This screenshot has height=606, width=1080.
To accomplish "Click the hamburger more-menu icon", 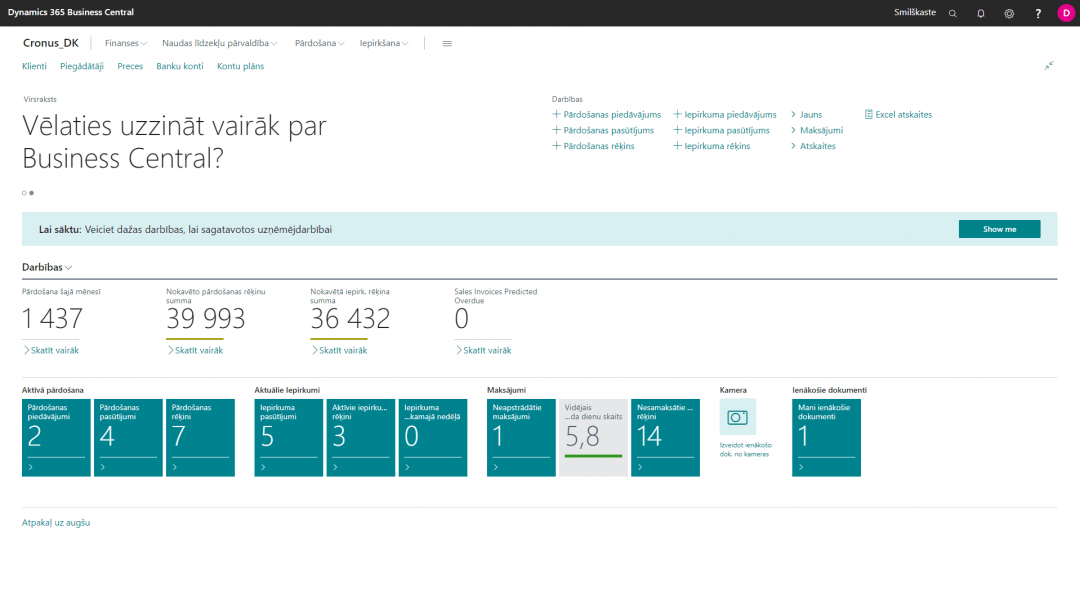I will [x=447, y=44].
